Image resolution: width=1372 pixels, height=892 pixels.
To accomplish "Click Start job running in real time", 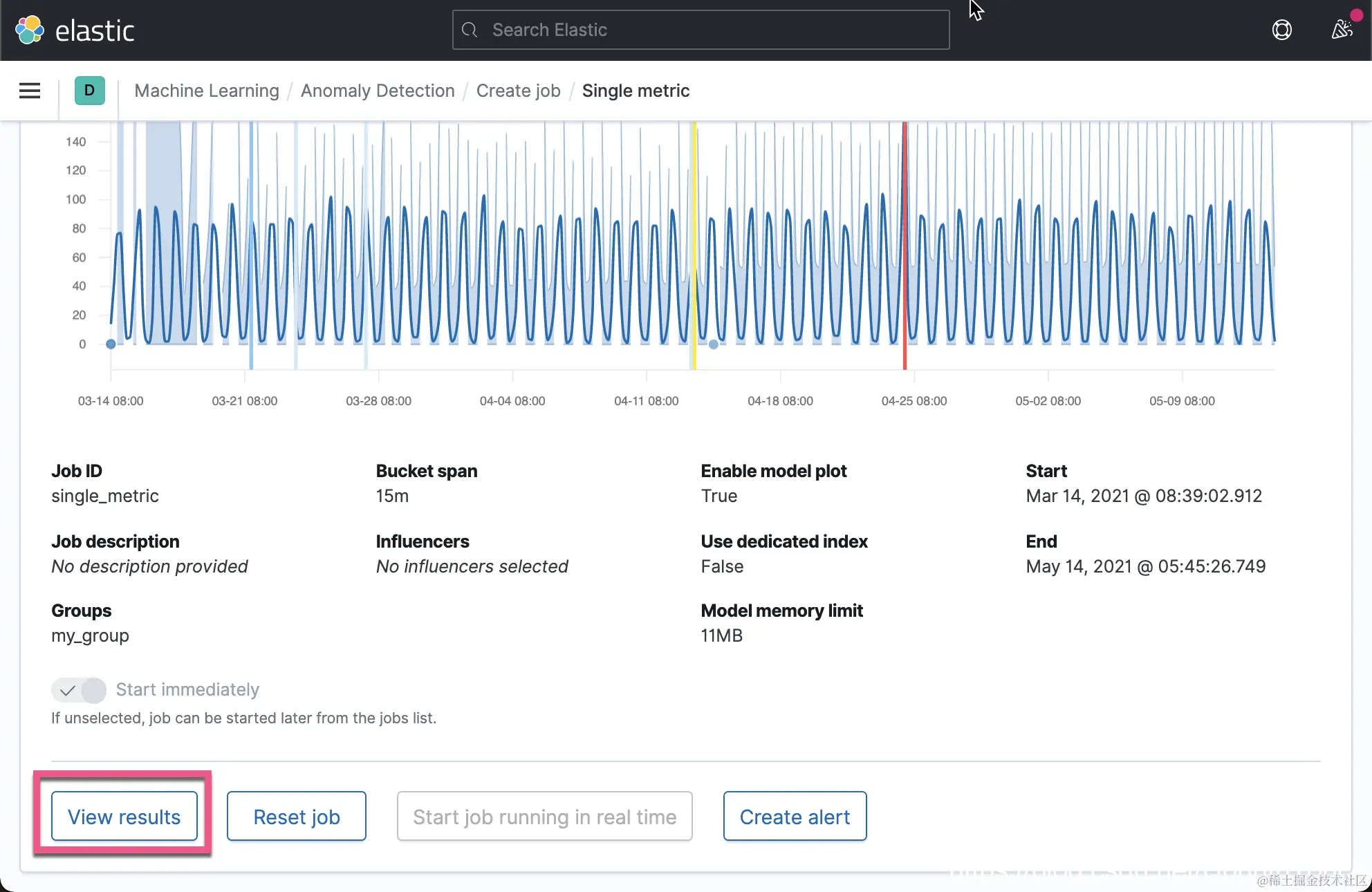I will pyautogui.click(x=544, y=817).
